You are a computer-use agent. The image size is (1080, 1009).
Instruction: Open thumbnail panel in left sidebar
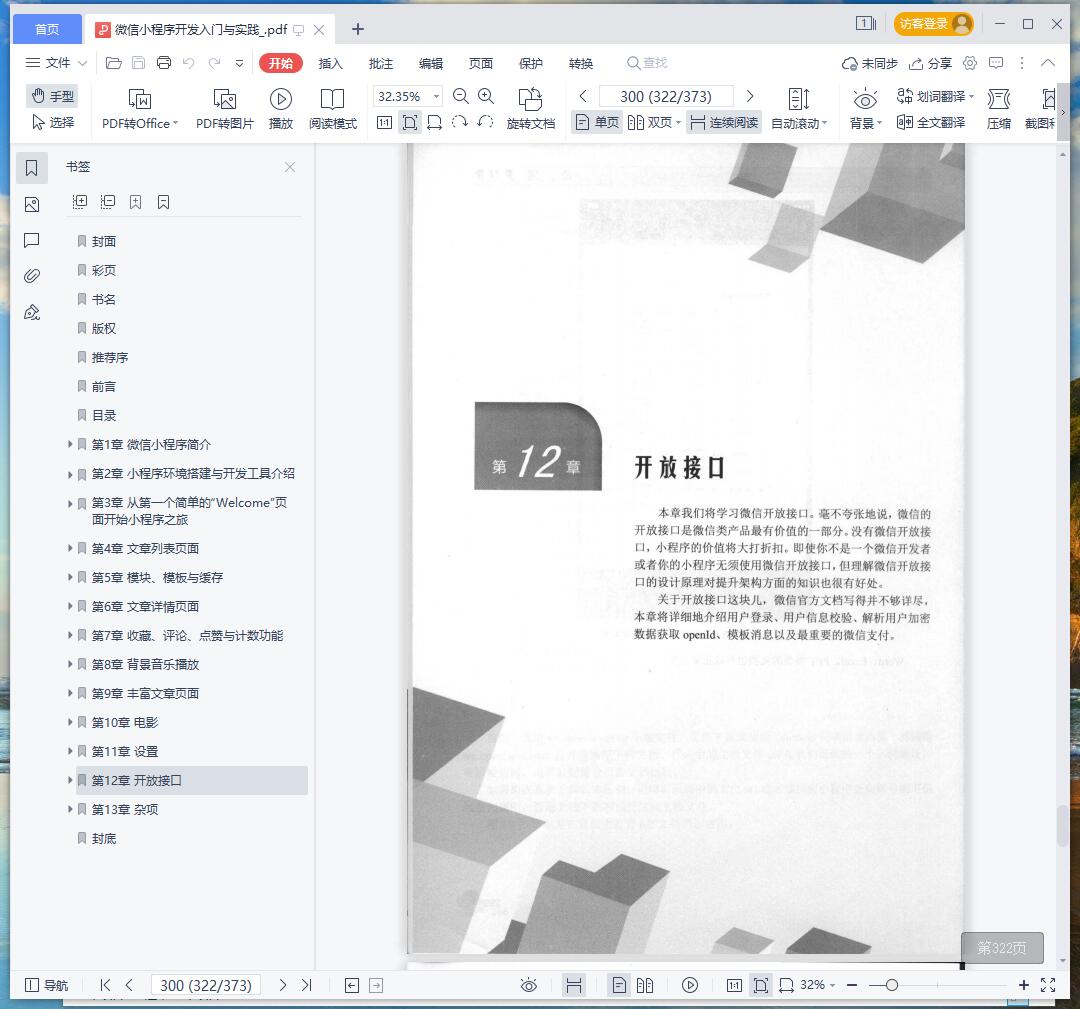pyautogui.click(x=32, y=205)
